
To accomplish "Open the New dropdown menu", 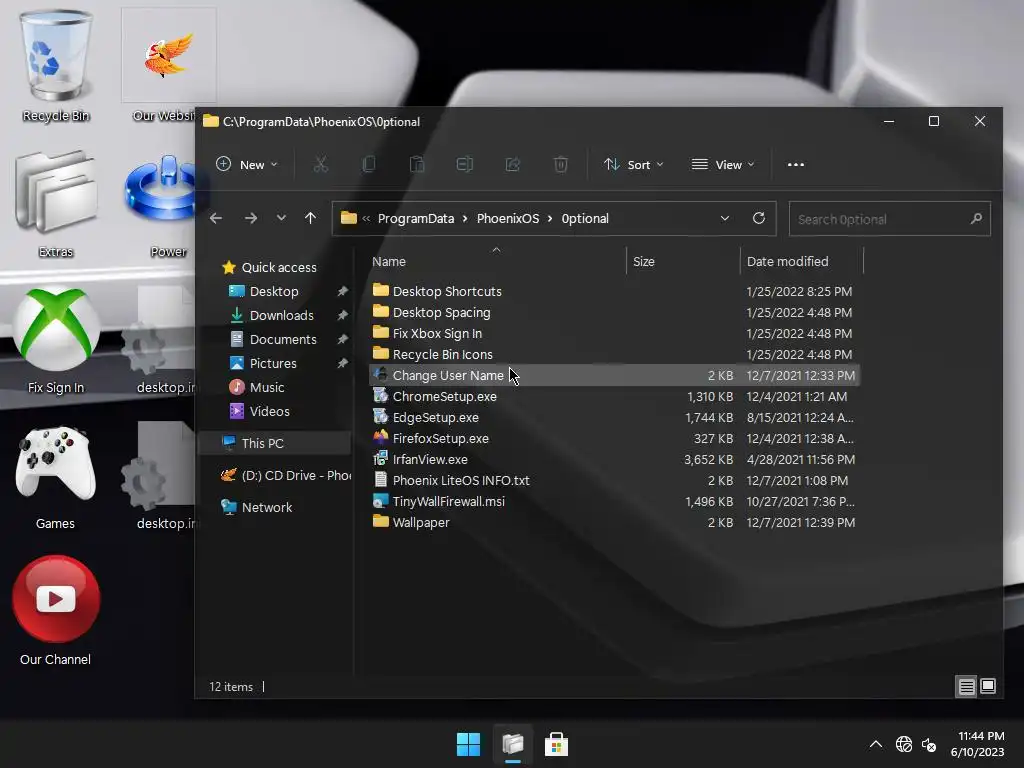I will click(247, 165).
